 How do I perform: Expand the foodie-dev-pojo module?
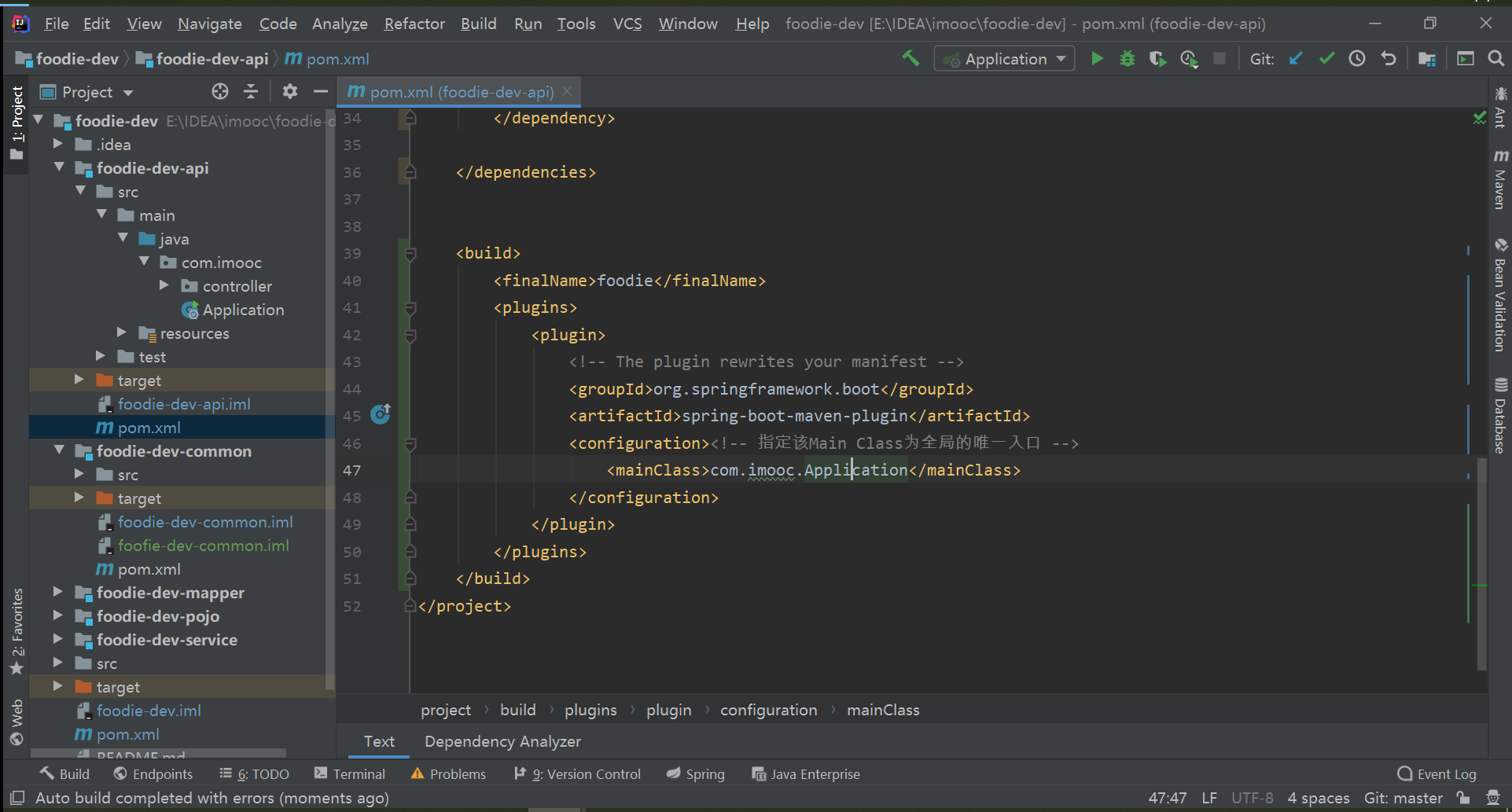pyautogui.click(x=57, y=615)
